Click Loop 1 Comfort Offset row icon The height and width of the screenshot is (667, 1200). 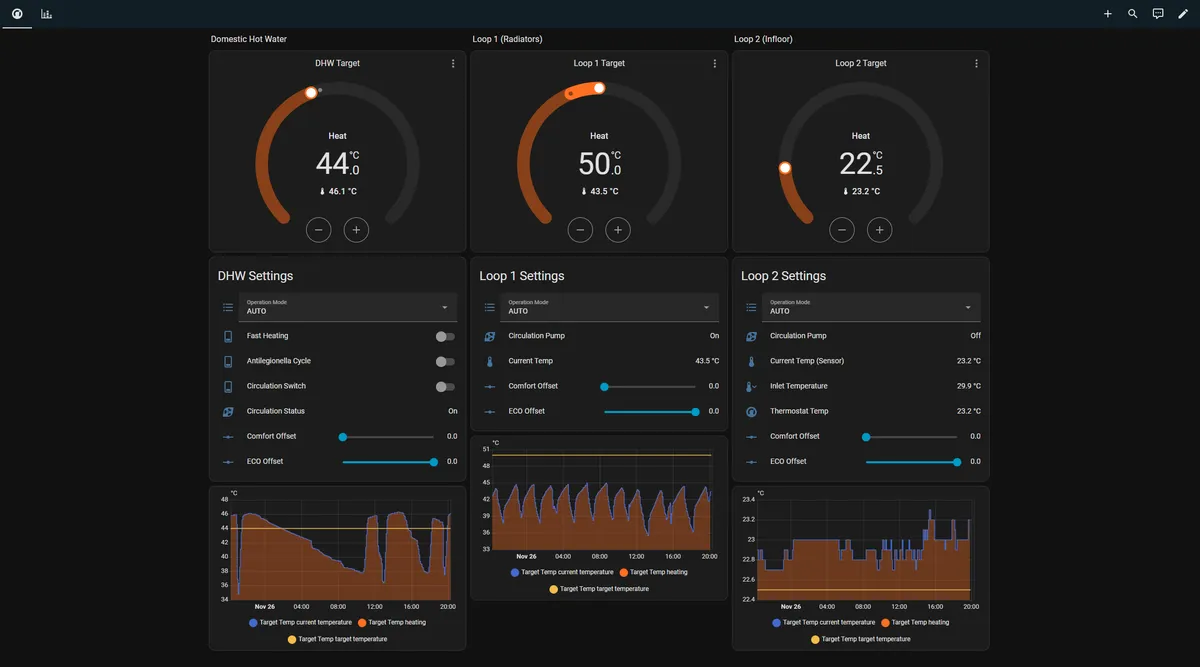point(490,386)
